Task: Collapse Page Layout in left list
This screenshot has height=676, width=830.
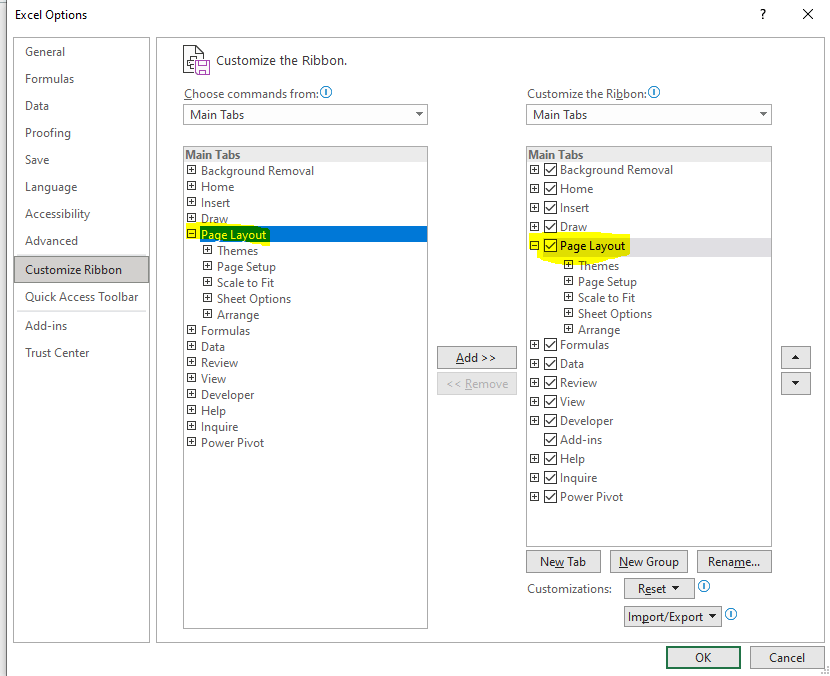Action: [x=192, y=234]
